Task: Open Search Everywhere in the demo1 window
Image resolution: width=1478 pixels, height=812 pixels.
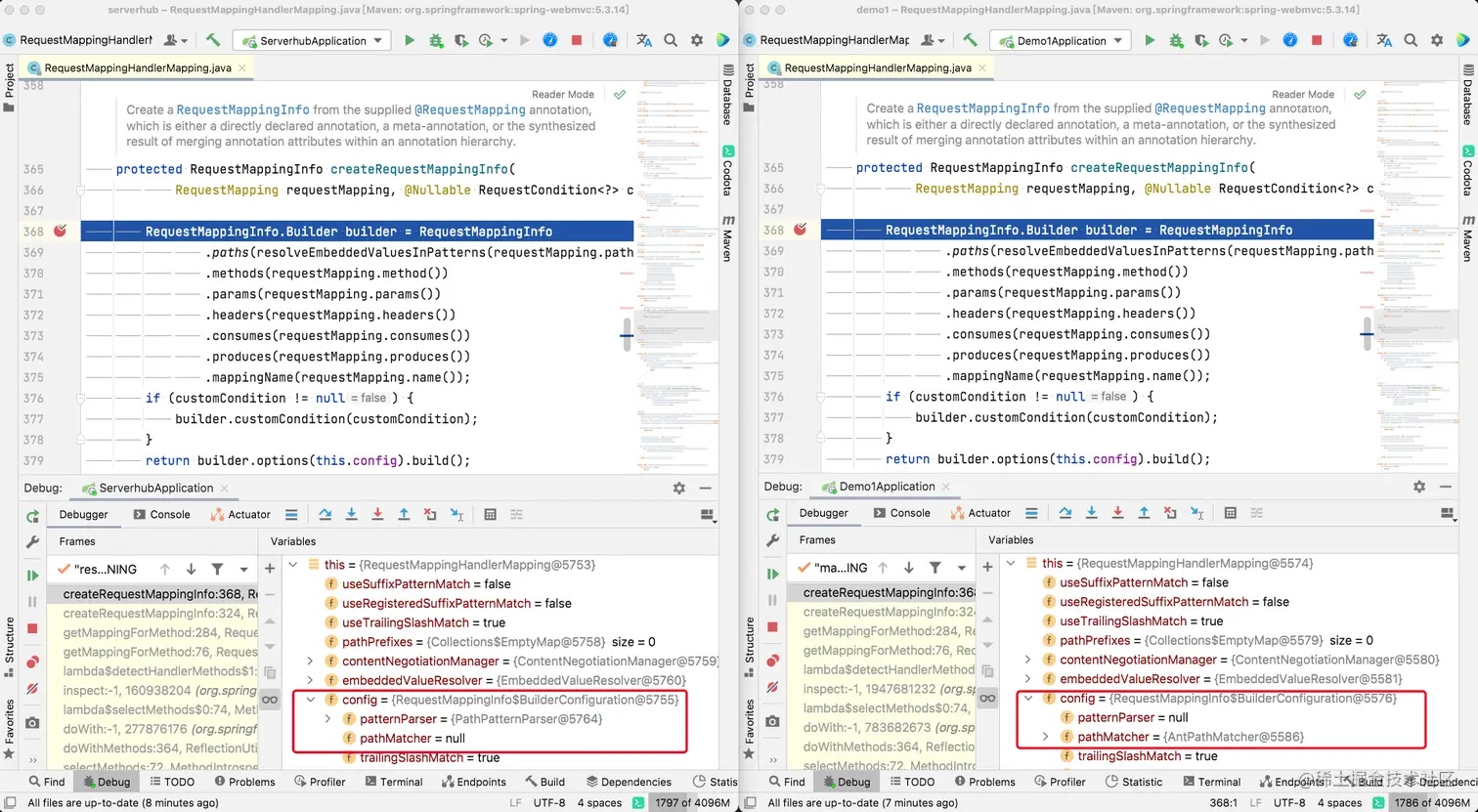Action: click(1411, 41)
